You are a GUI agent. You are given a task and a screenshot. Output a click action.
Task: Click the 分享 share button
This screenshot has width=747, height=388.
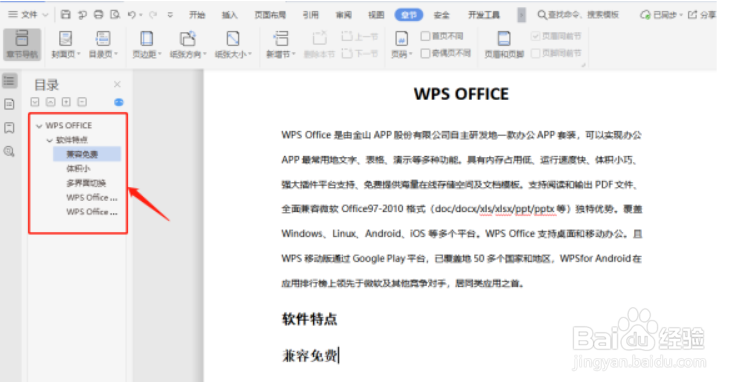[x=702, y=15]
